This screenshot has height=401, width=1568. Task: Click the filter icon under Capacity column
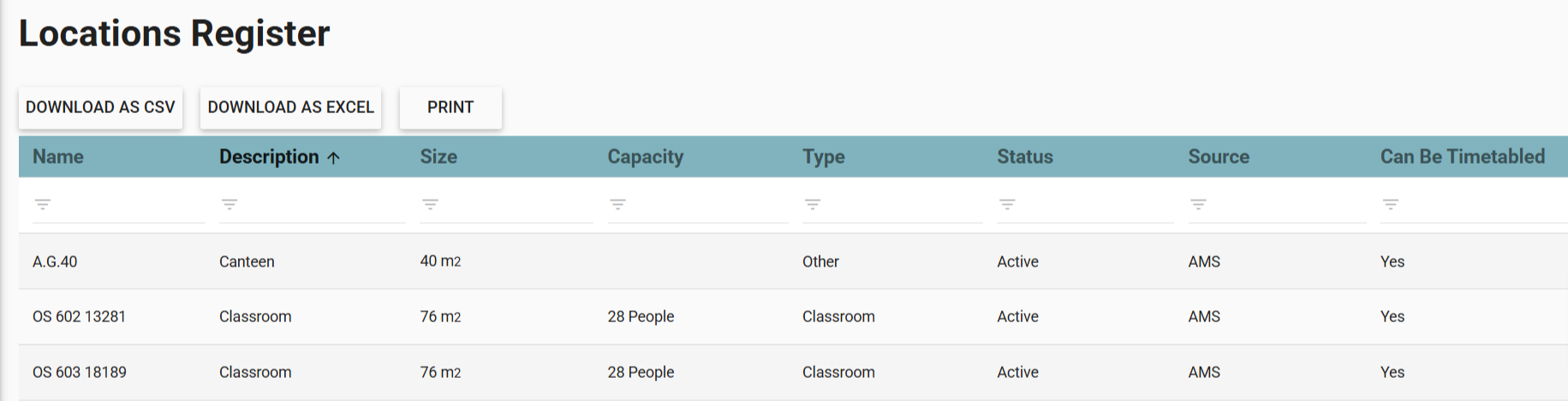click(x=617, y=204)
